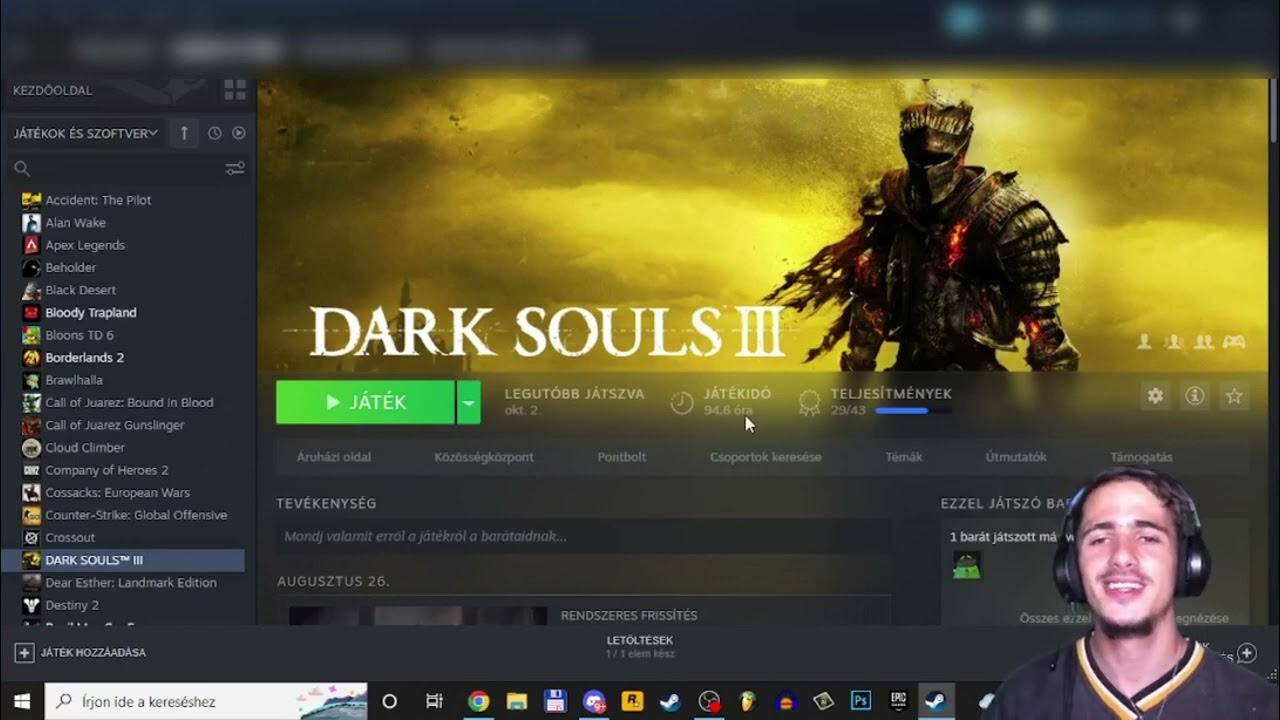Open the Windows Start menu
Viewport: 1280px width, 720px height.
pyautogui.click(x=21, y=701)
